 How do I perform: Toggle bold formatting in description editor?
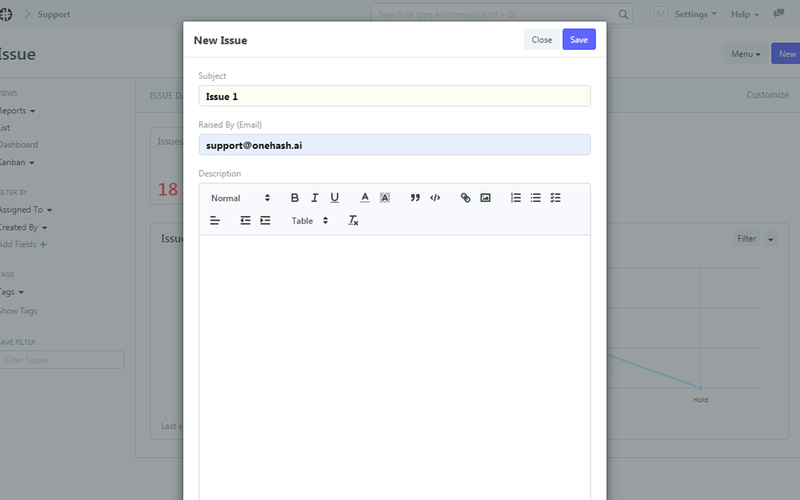(x=294, y=198)
